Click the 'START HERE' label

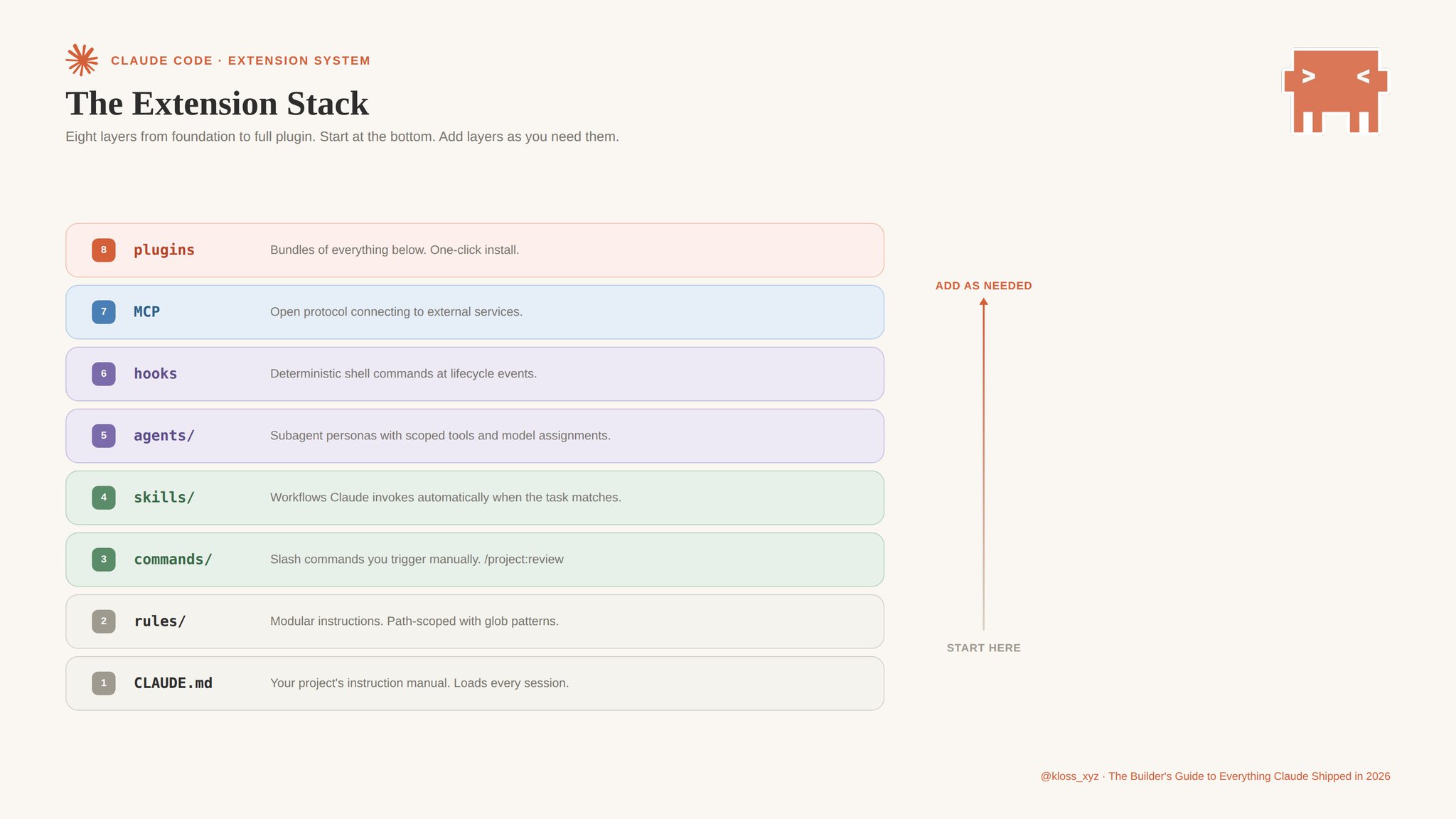pyautogui.click(x=984, y=648)
